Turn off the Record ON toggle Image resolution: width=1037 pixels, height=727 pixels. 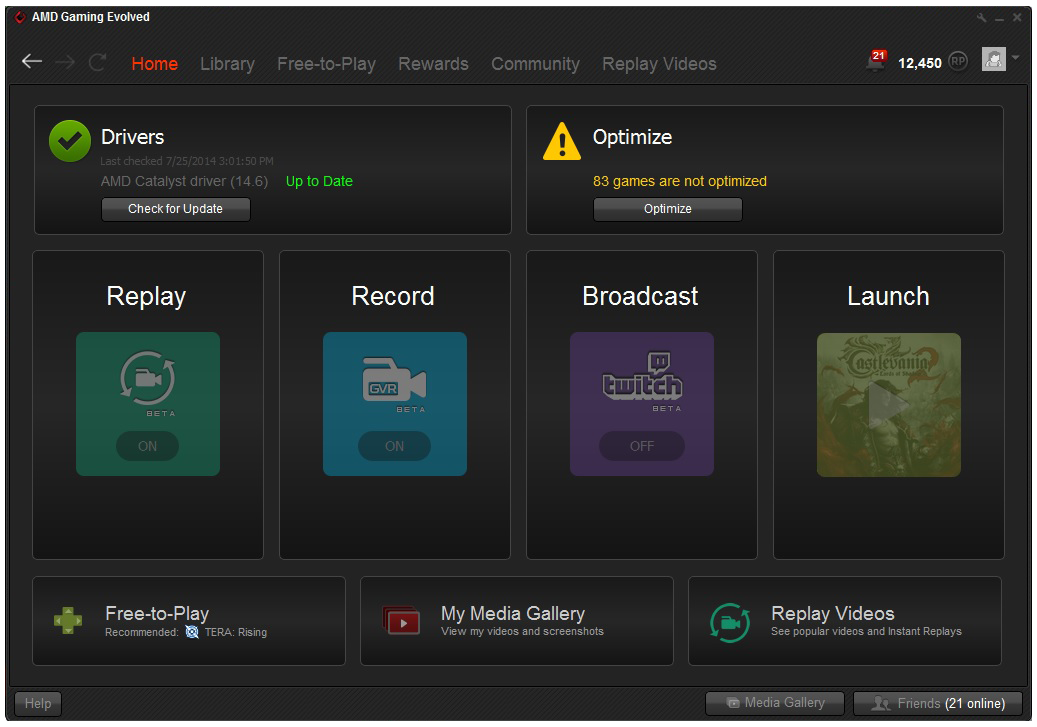tap(394, 446)
